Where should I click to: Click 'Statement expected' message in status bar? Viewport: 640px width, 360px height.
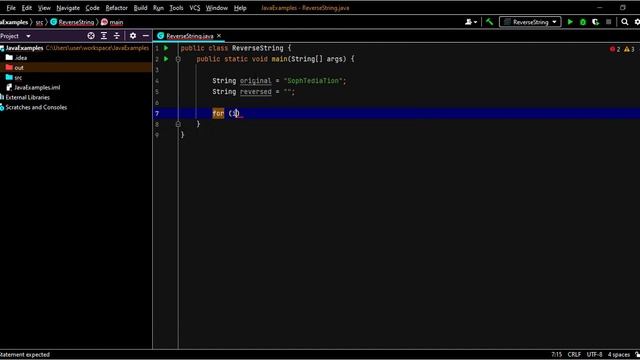coord(25,354)
